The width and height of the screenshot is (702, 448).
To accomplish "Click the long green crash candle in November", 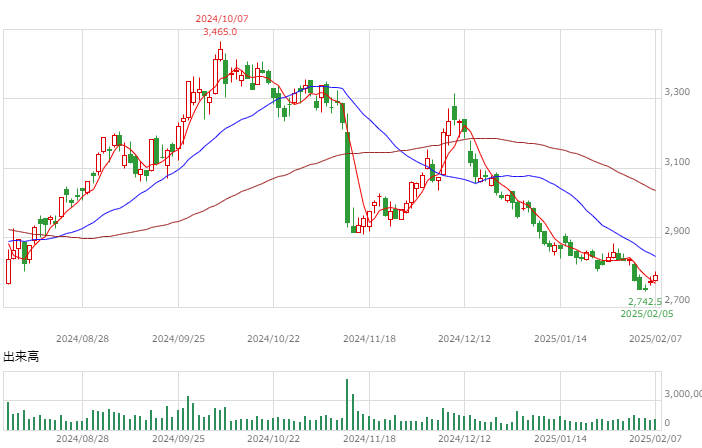I will [x=347, y=177].
